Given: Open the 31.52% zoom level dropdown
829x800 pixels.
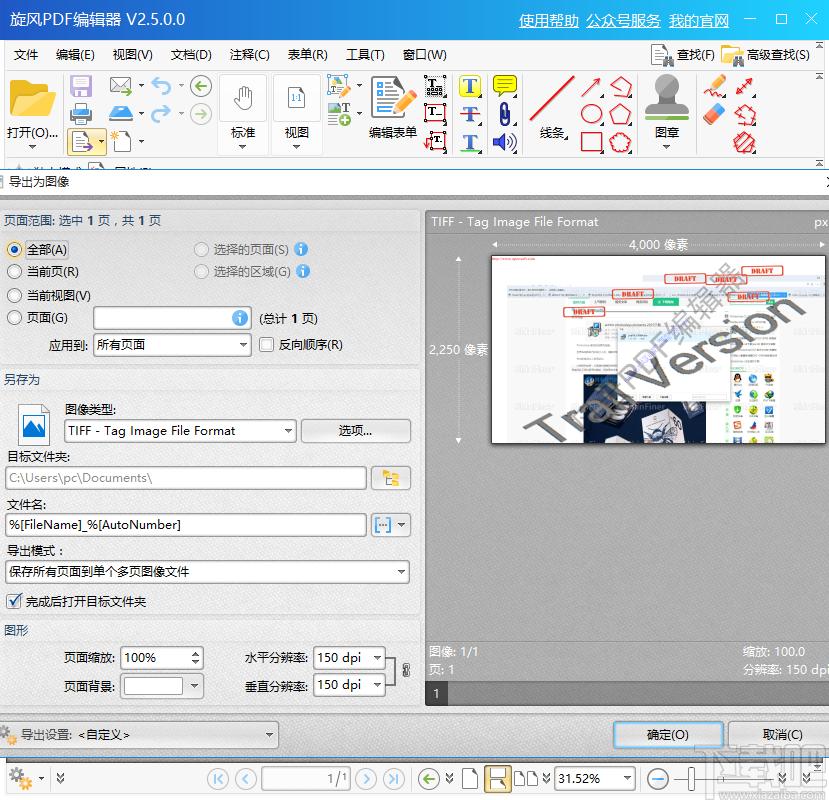Looking at the screenshot, I should point(627,778).
